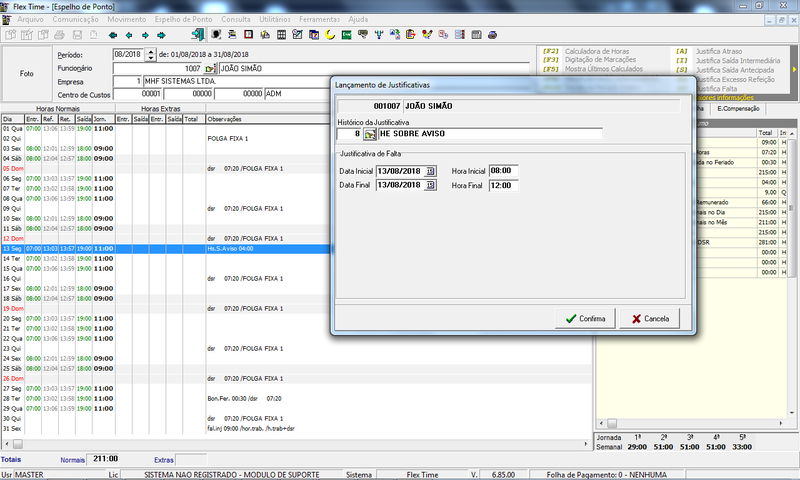The height and width of the screenshot is (480, 800).
Task: Click the blue calendar window toolbar icon
Action: [x=314, y=35]
